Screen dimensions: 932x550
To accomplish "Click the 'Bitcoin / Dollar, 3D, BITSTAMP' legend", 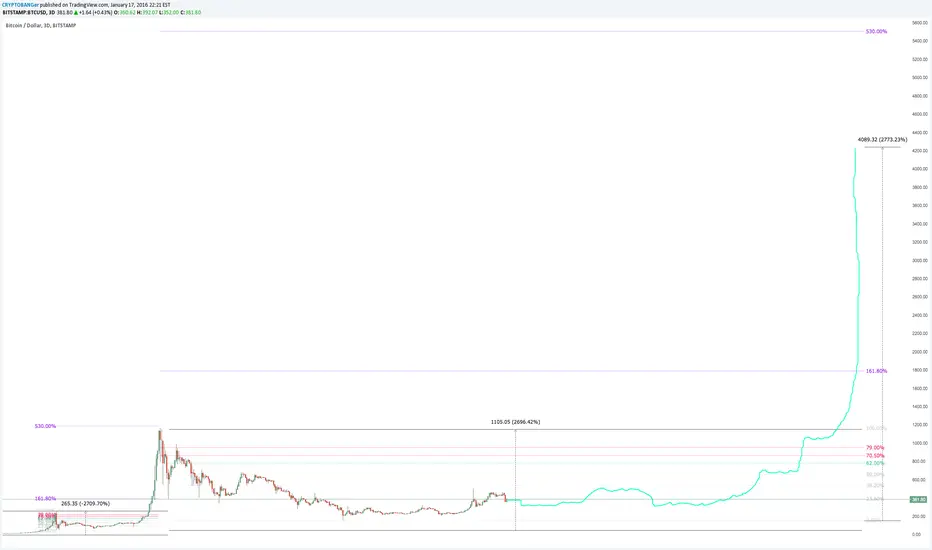I will click(x=40, y=26).
